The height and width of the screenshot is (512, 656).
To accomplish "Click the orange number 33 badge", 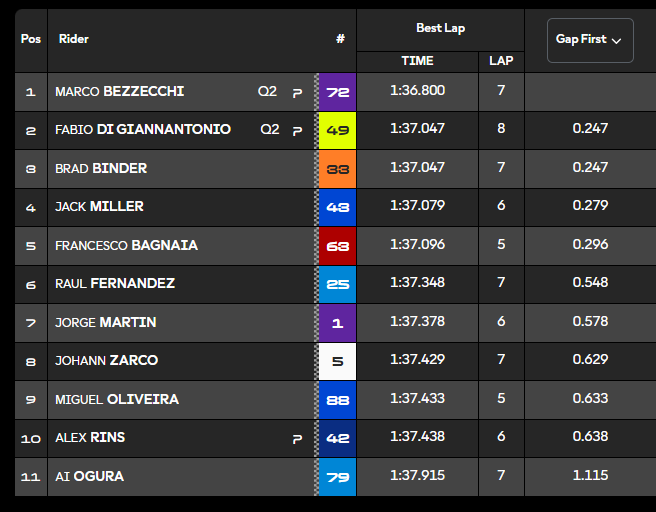I will [x=337, y=168].
